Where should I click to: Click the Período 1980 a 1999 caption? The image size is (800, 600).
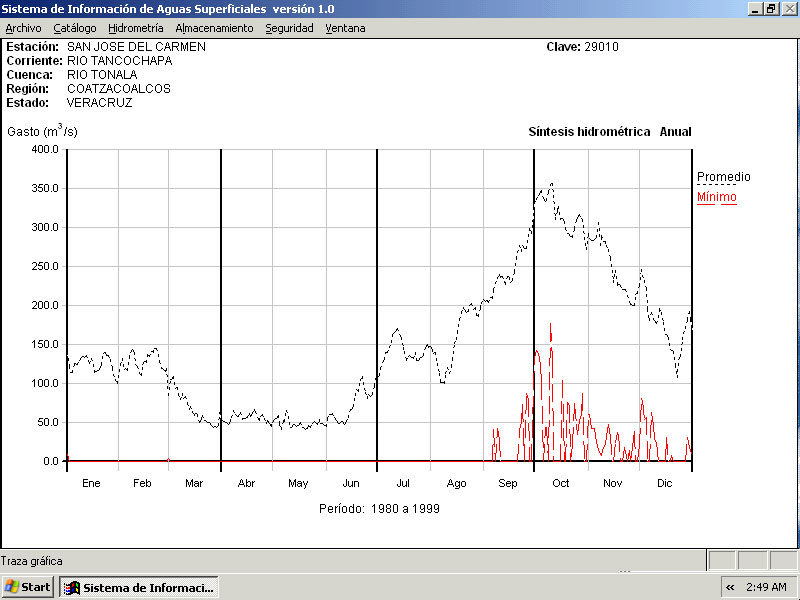point(379,508)
